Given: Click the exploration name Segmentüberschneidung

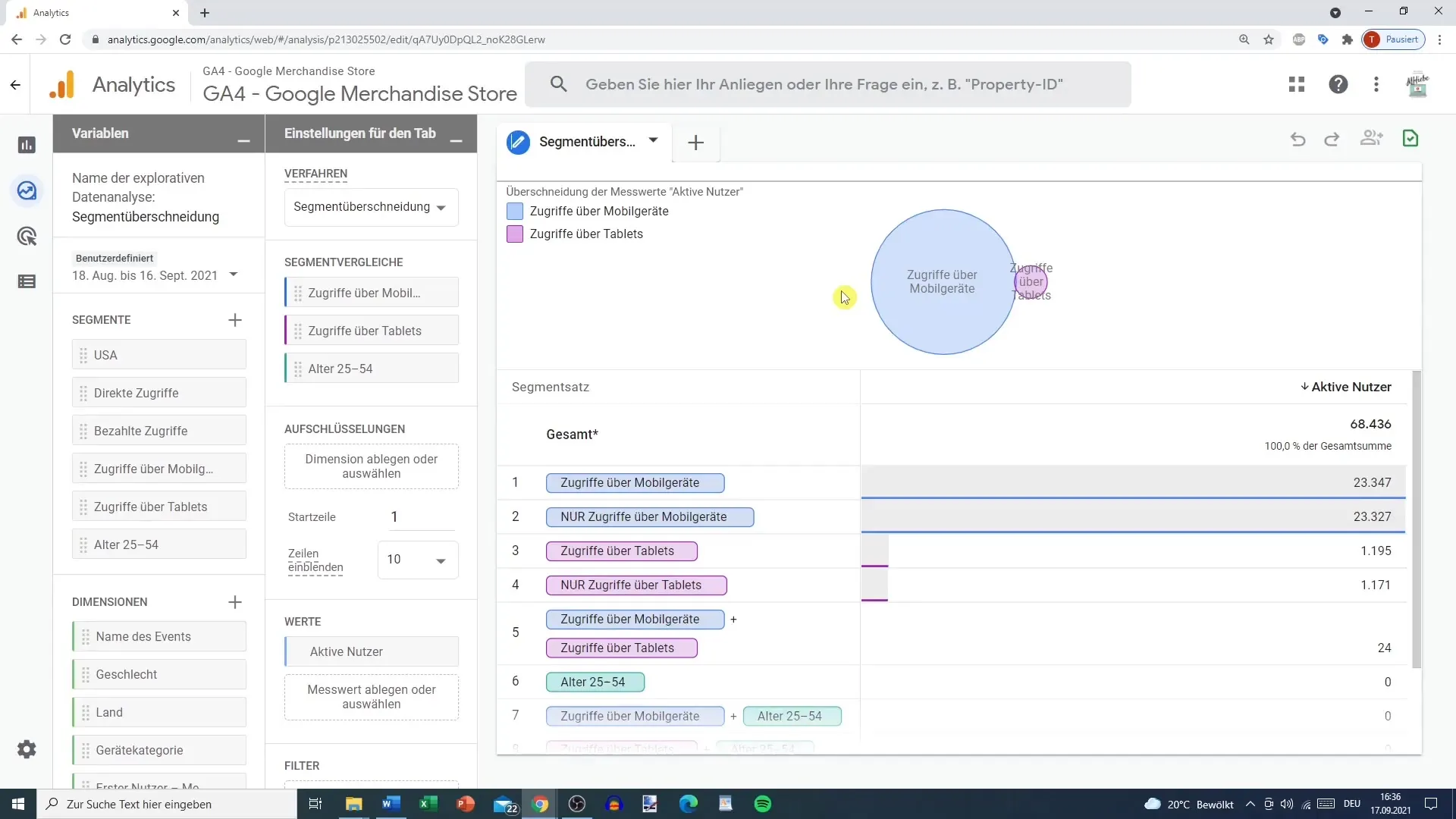Looking at the screenshot, I should coord(146,217).
